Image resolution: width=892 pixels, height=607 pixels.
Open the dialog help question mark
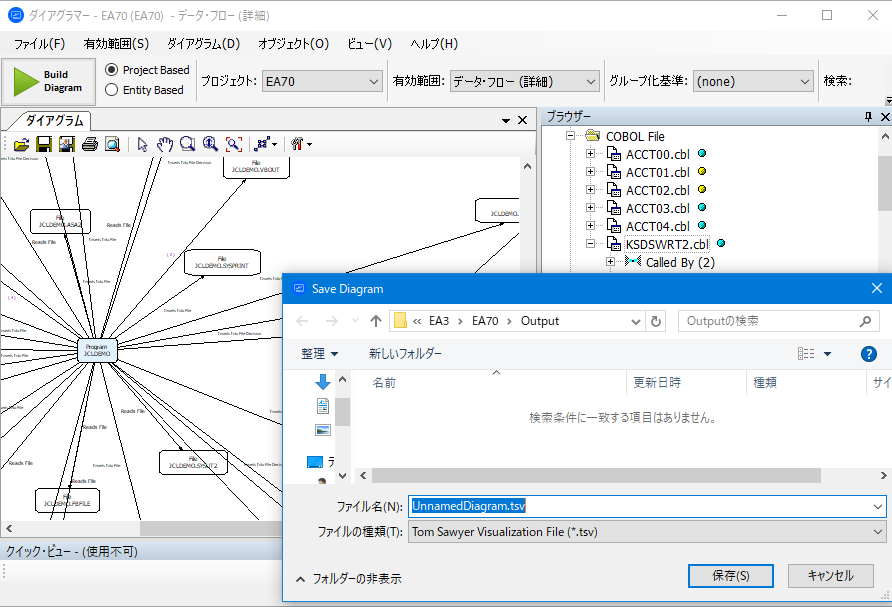(x=868, y=354)
